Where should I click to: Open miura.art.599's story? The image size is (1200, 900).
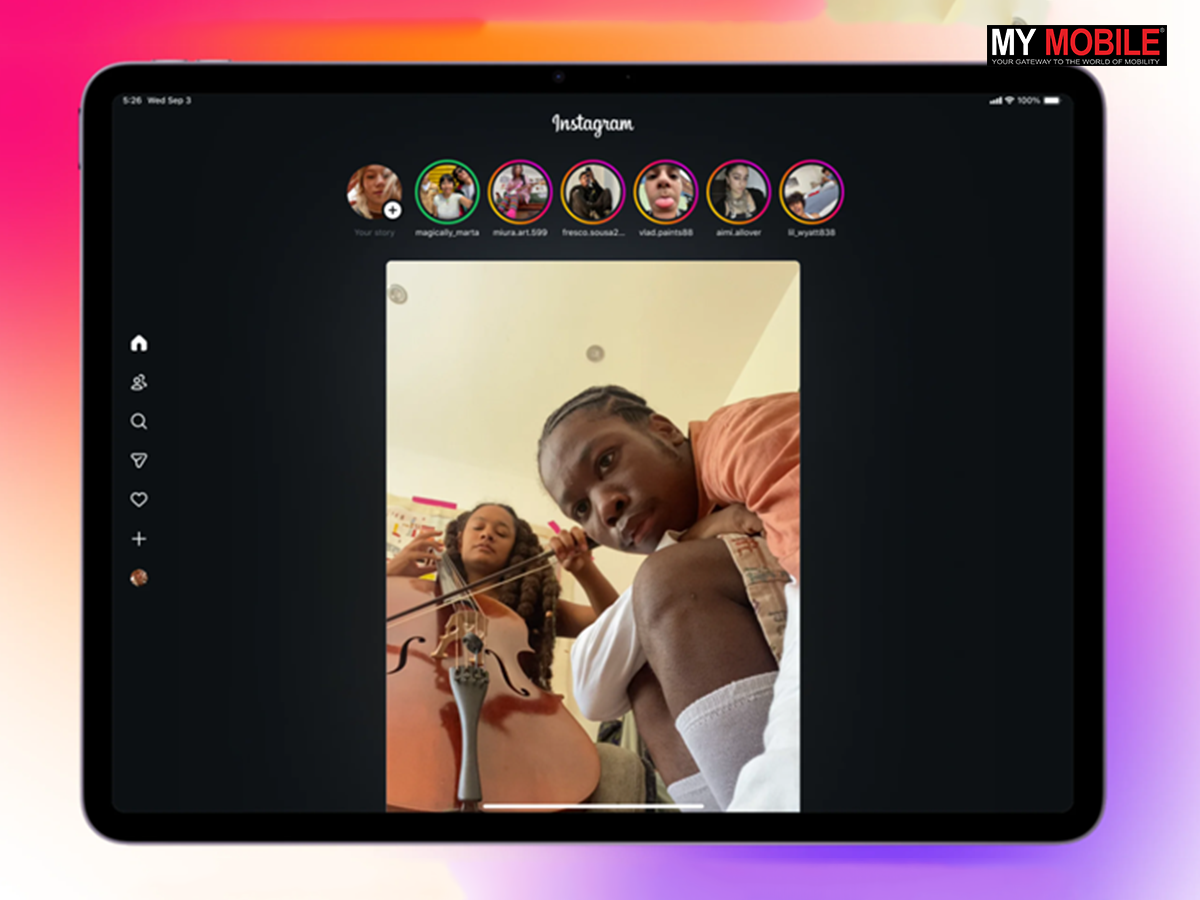click(x=520, y=191)
